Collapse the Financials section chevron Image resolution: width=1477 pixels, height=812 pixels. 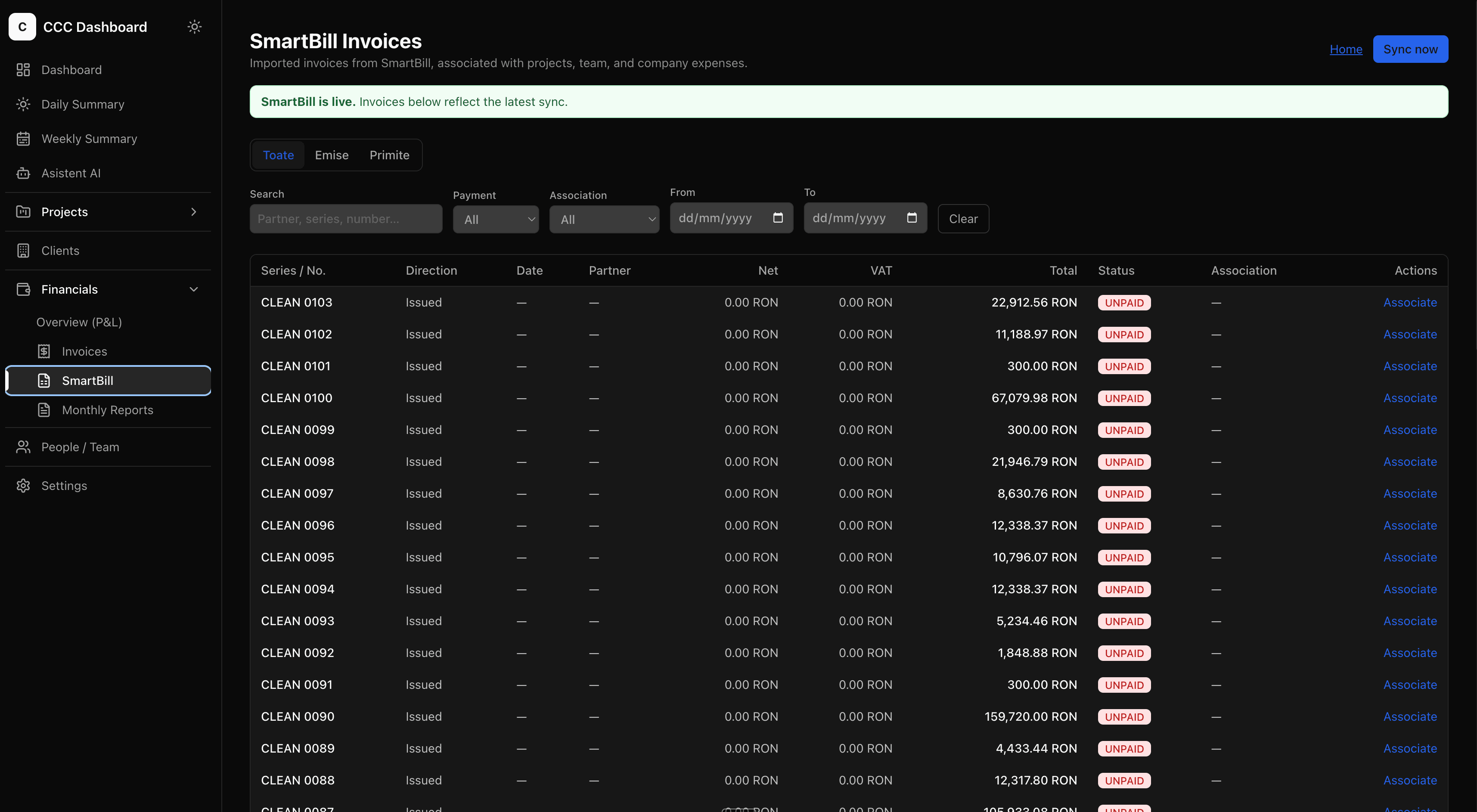point(194,289)
